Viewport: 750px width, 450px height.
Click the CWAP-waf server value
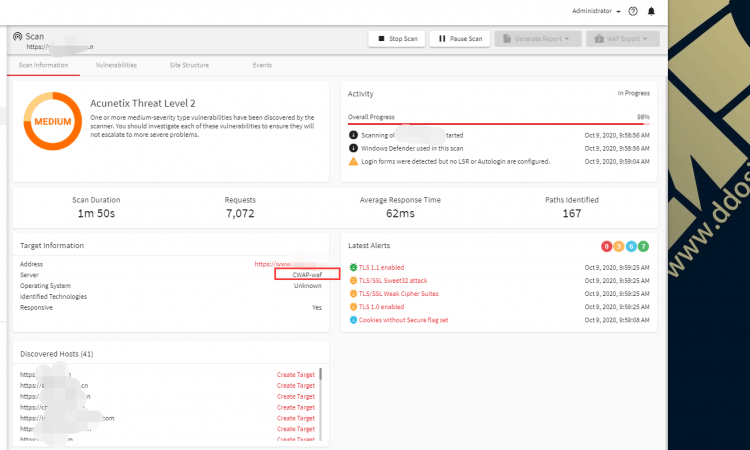point(307,274)
